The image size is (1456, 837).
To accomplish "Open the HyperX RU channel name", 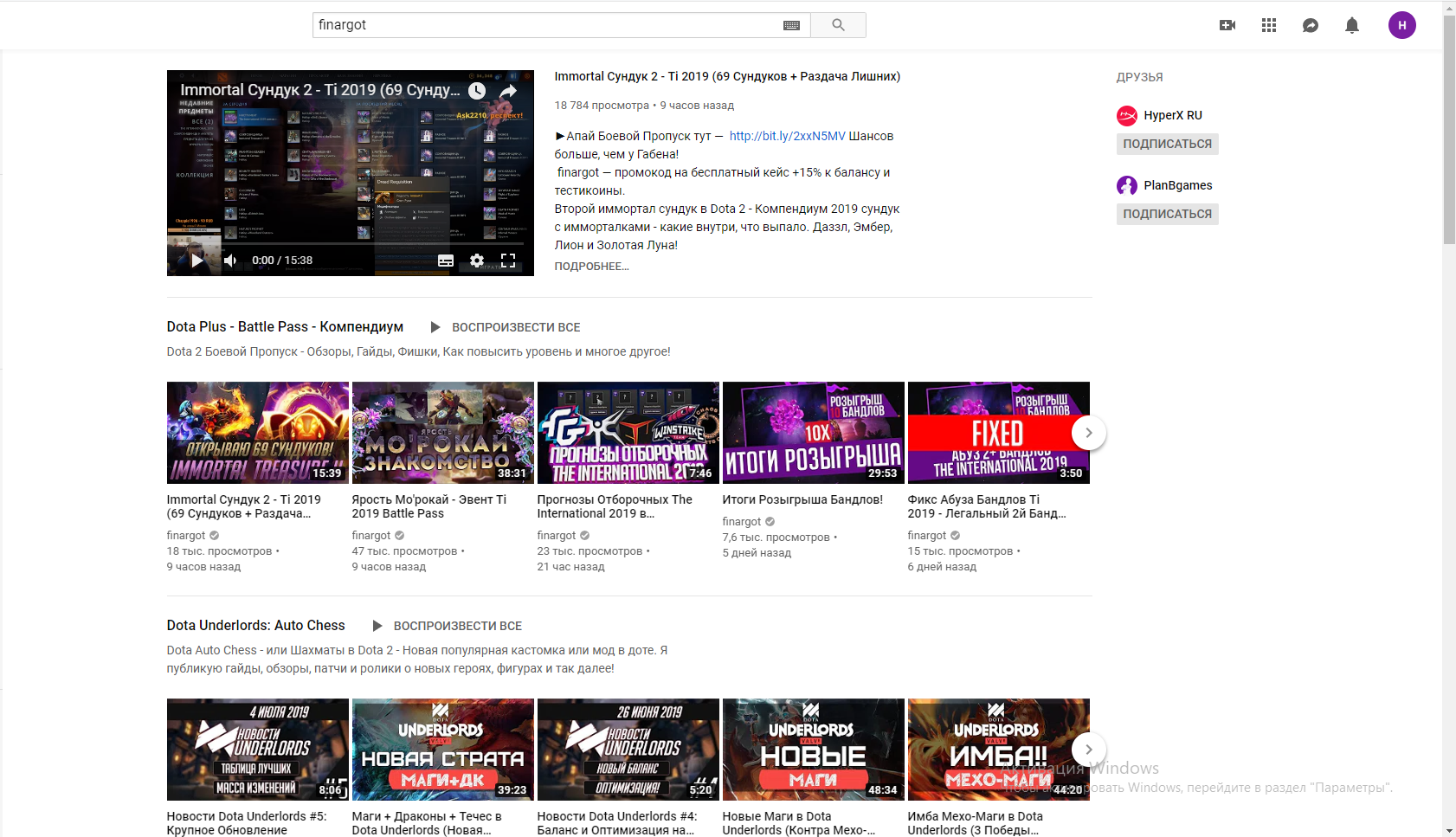I will point(1173,115).
